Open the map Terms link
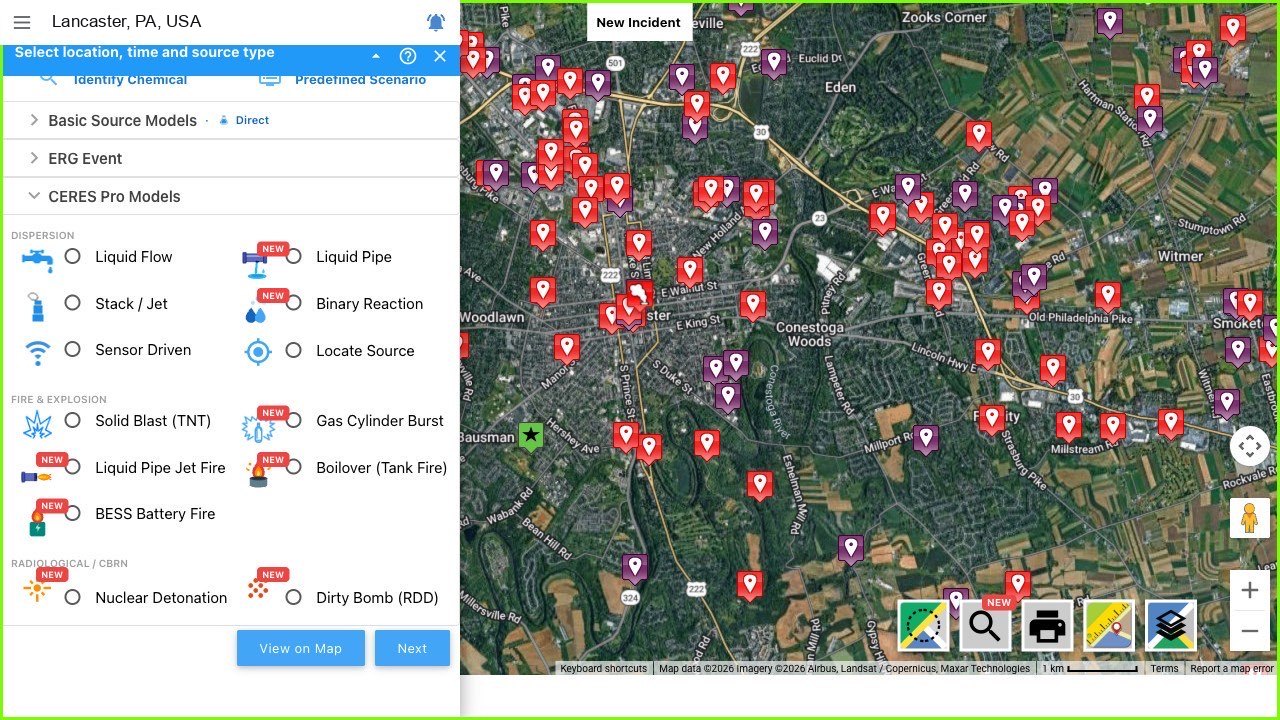Image resolution: width=1280 pixels, height=720 pixels. pyautogui.click(x=1164, y=668)
